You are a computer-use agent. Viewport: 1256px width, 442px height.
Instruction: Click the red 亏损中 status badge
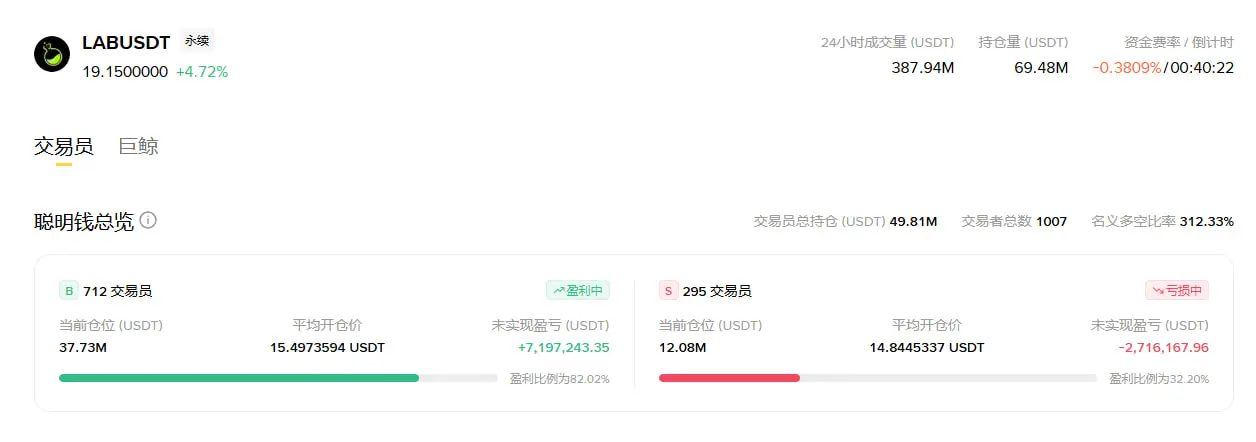pyautogui.click(x=1177, y=291)
